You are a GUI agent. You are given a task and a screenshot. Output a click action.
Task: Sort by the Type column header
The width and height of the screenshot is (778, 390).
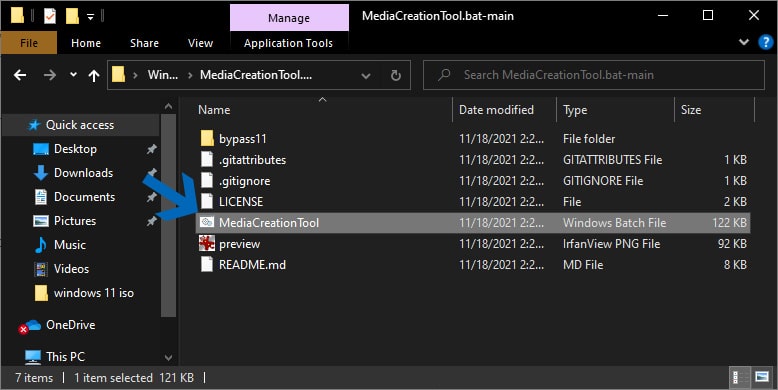pyautogui.click(x=575, y=110)
